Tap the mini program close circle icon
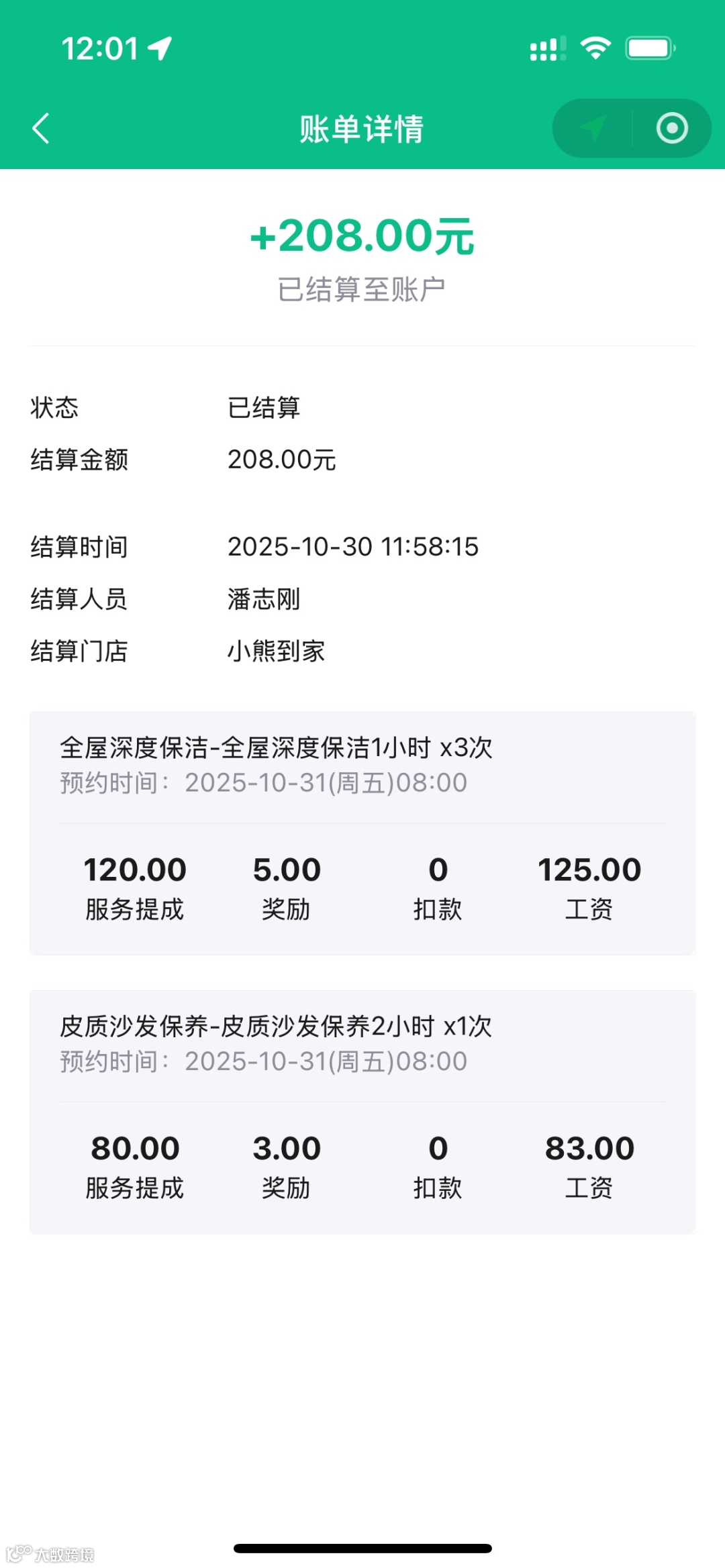The image size is (725, 1568). [672, 128]
